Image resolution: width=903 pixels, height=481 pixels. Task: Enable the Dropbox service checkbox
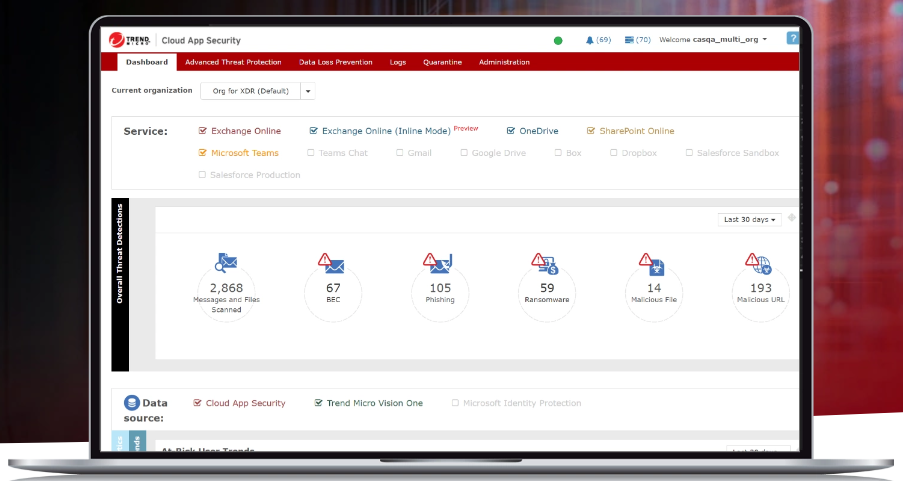613,153
